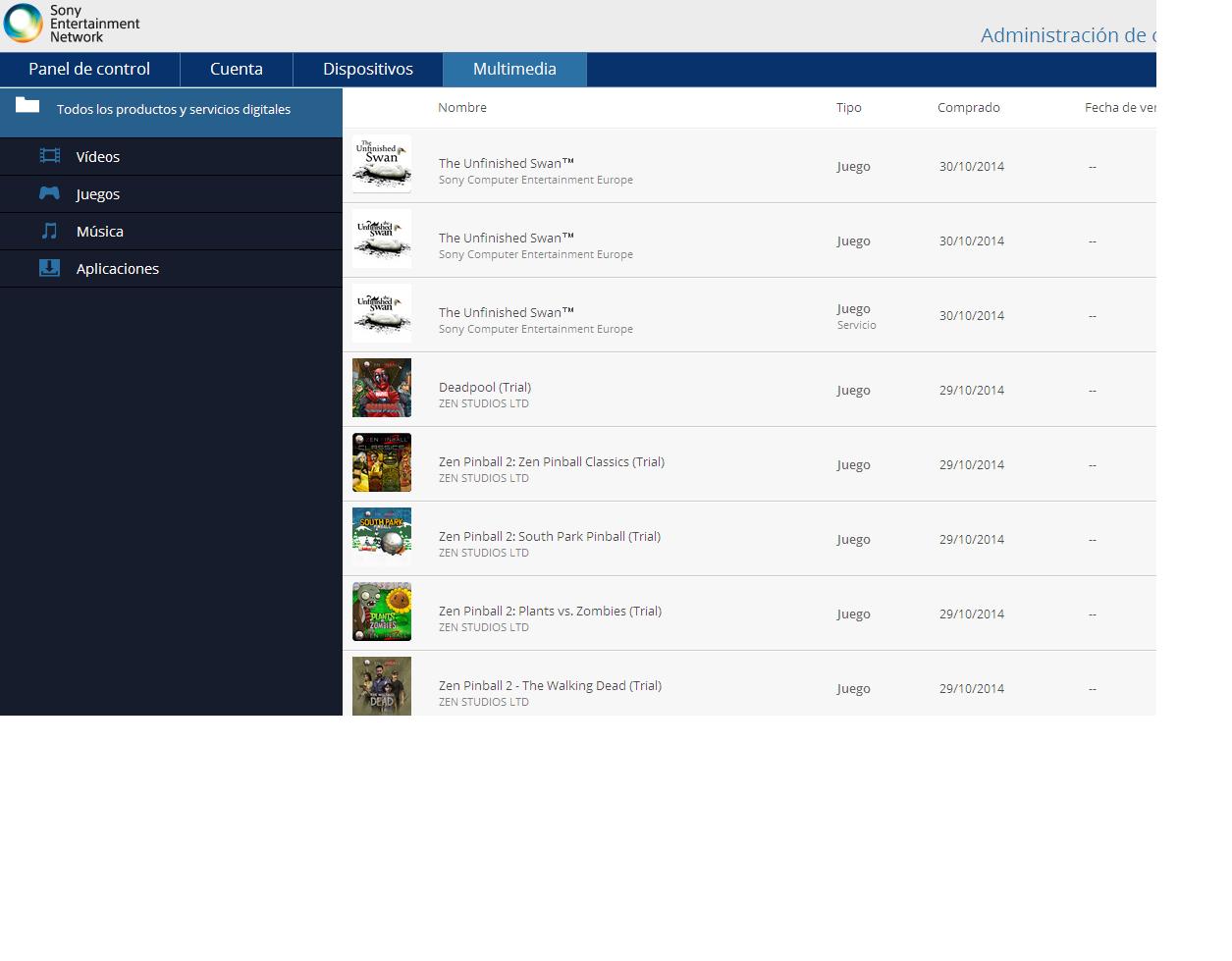1232x961 pixels.
Task: Open the Dispositivos tab
Action: (368, 70)
